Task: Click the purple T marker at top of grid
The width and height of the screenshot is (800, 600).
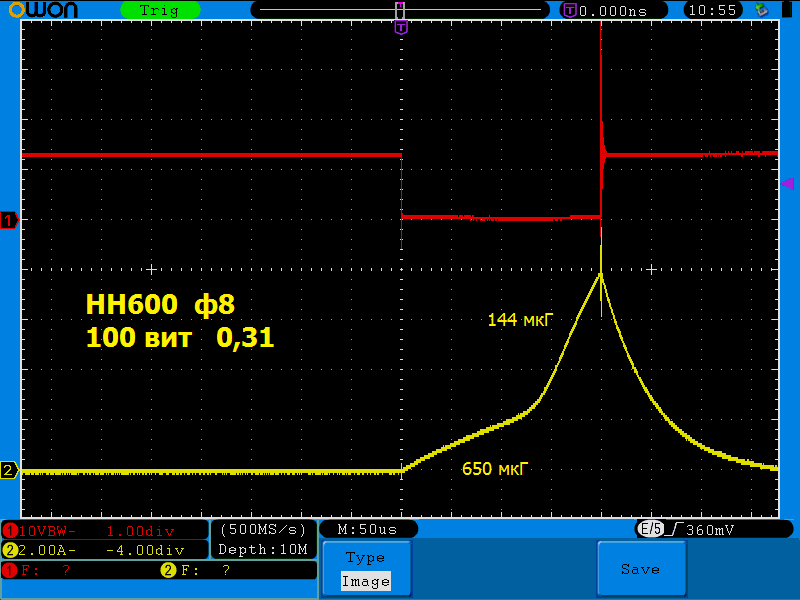Action: click(401, 28)
